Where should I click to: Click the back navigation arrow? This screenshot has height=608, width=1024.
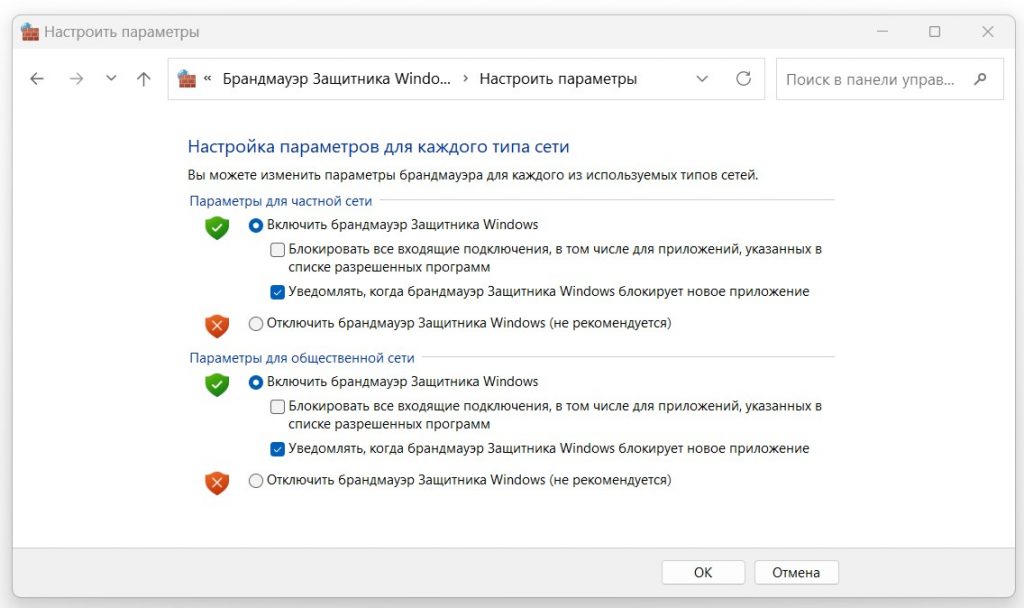pyautogui.click(x=37, y=79)
